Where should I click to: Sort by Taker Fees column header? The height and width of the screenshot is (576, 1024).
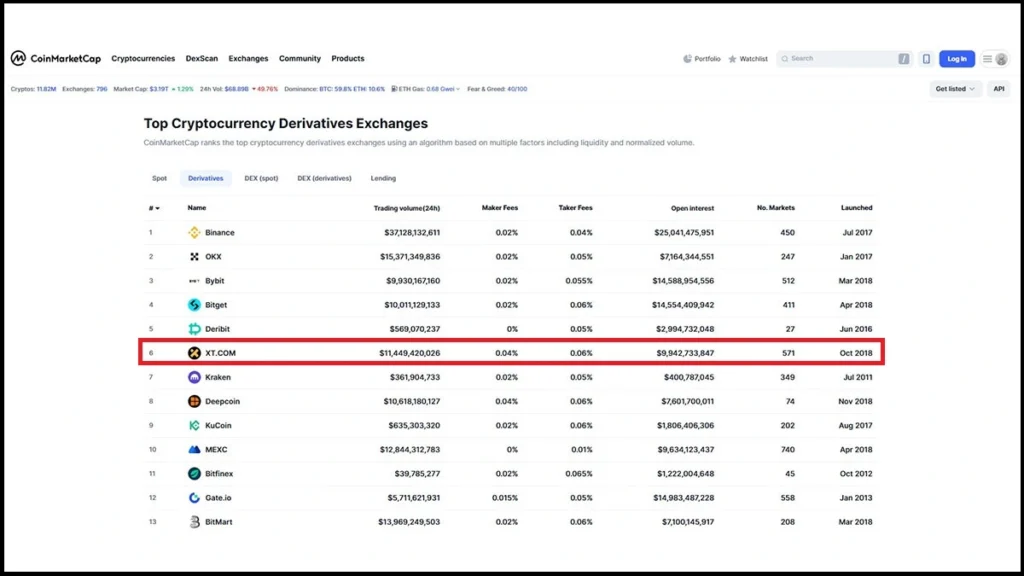click(575, 208)
